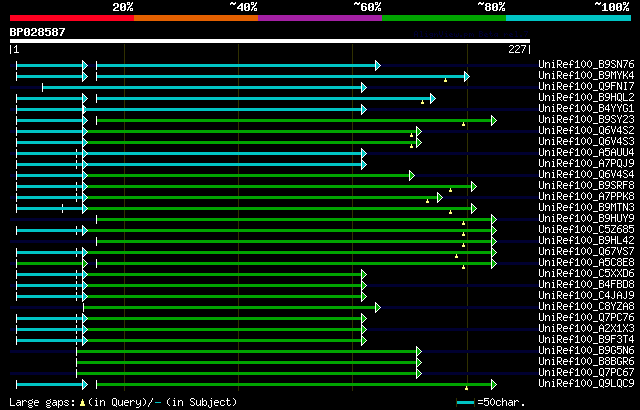Open the UniRef100_B9SRF8 entry
Image resolution: width=640 pixels, height=410 pixels.
point(586,186)
